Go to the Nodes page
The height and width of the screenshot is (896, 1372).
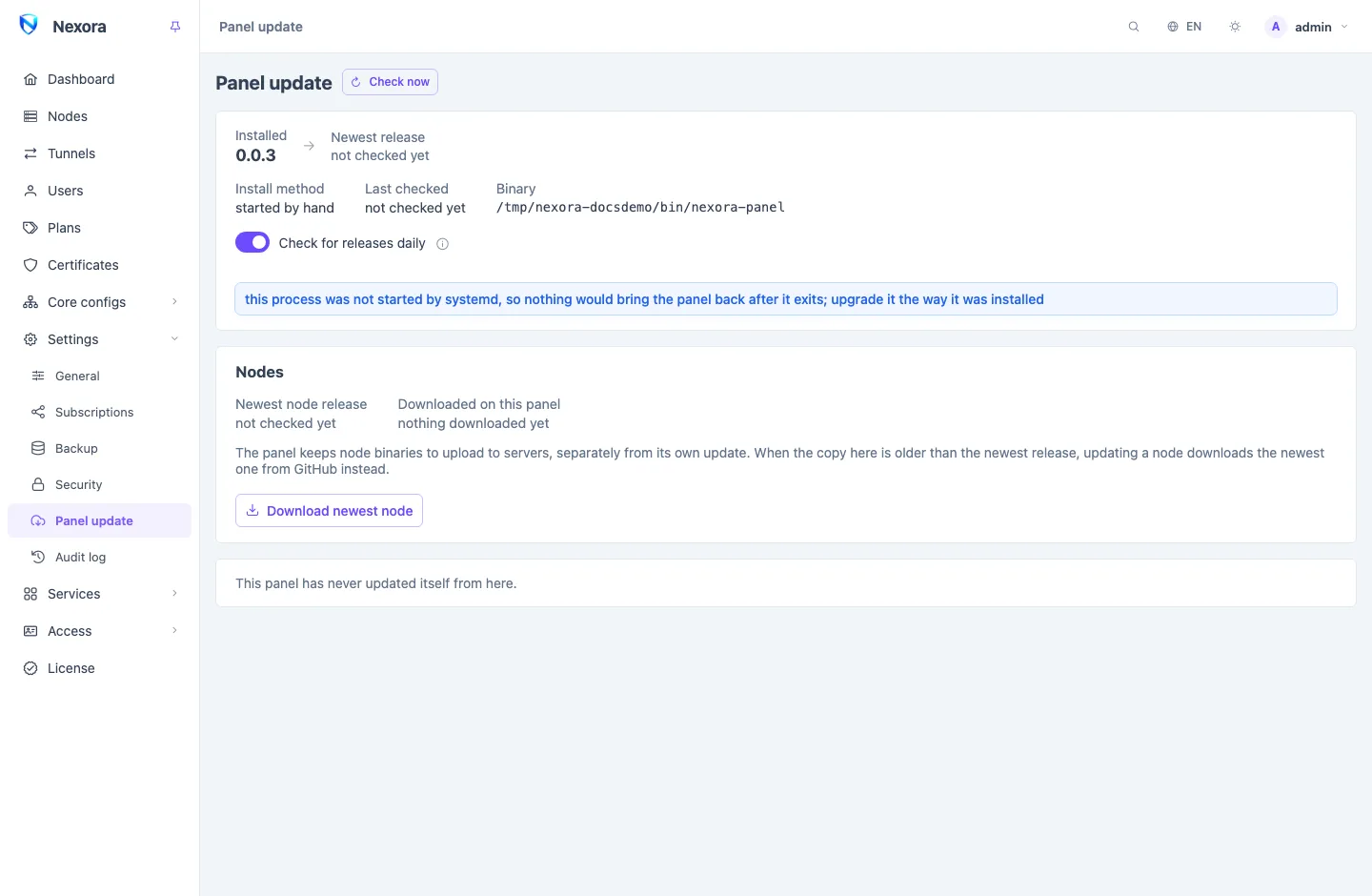tap(99, 116)
